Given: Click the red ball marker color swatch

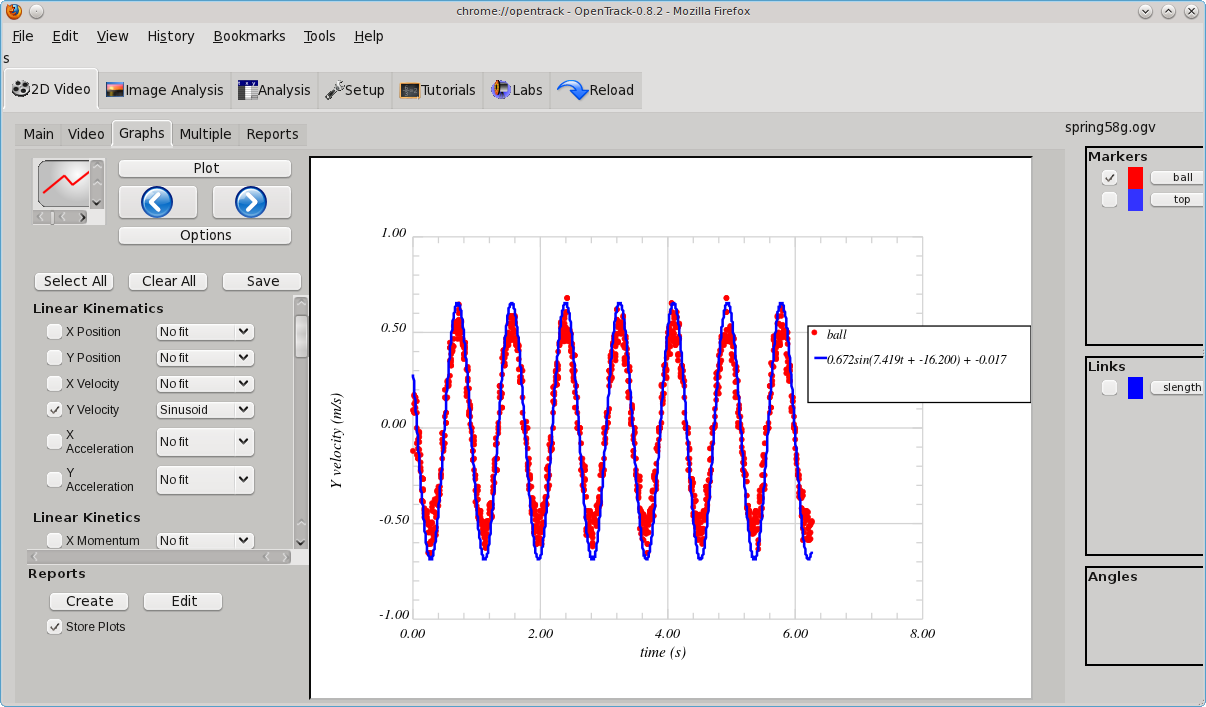Looking at the screenshot, I should pyautogui.click(x=1135, y=178).
